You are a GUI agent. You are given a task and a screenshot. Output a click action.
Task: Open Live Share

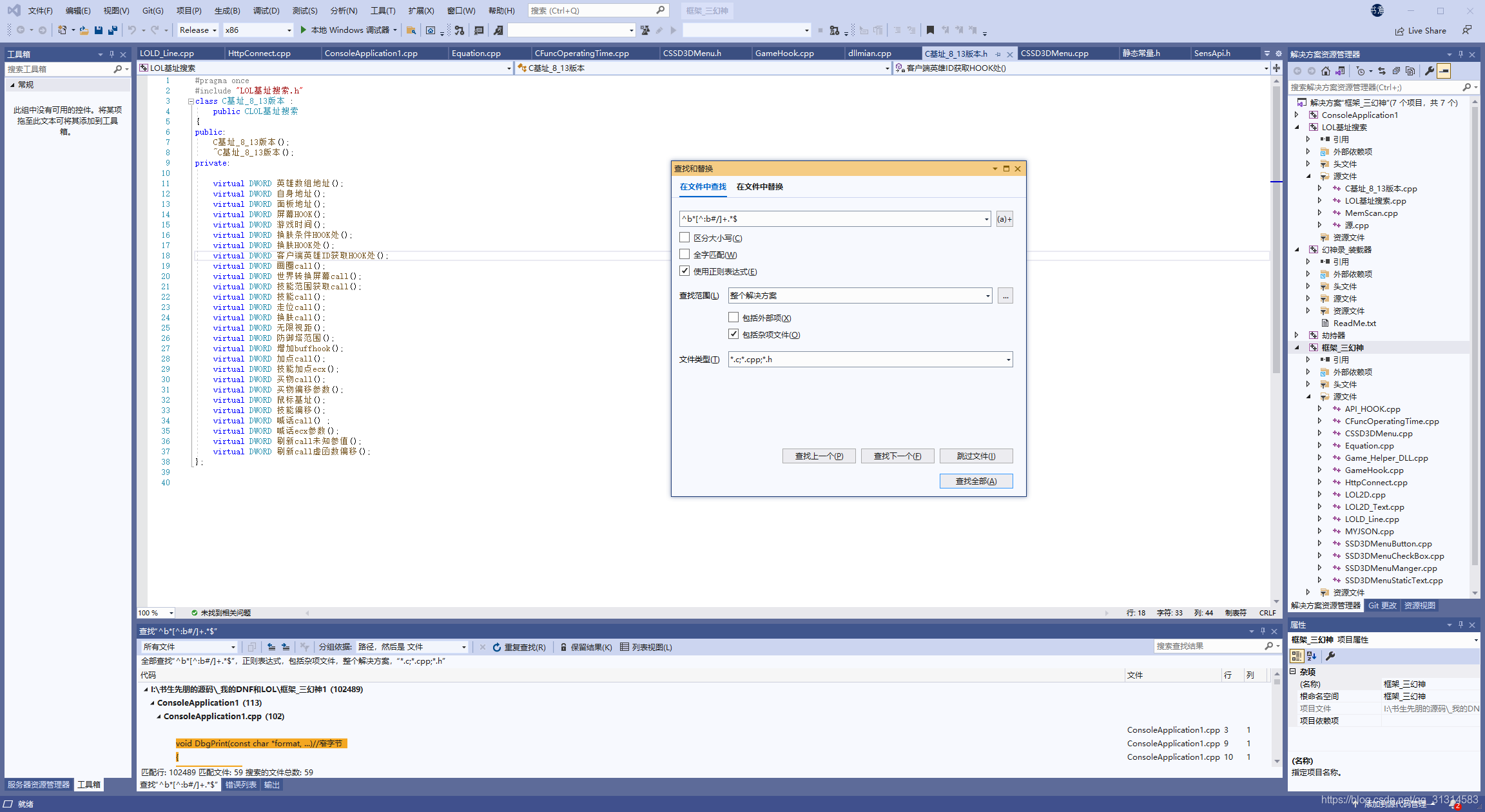[x=1421, y=30]
